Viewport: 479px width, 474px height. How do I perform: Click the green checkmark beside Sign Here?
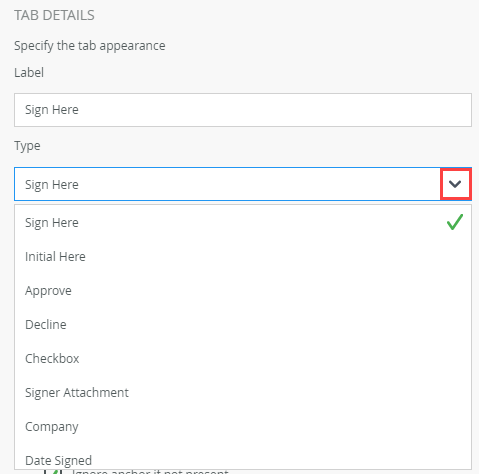455,222
